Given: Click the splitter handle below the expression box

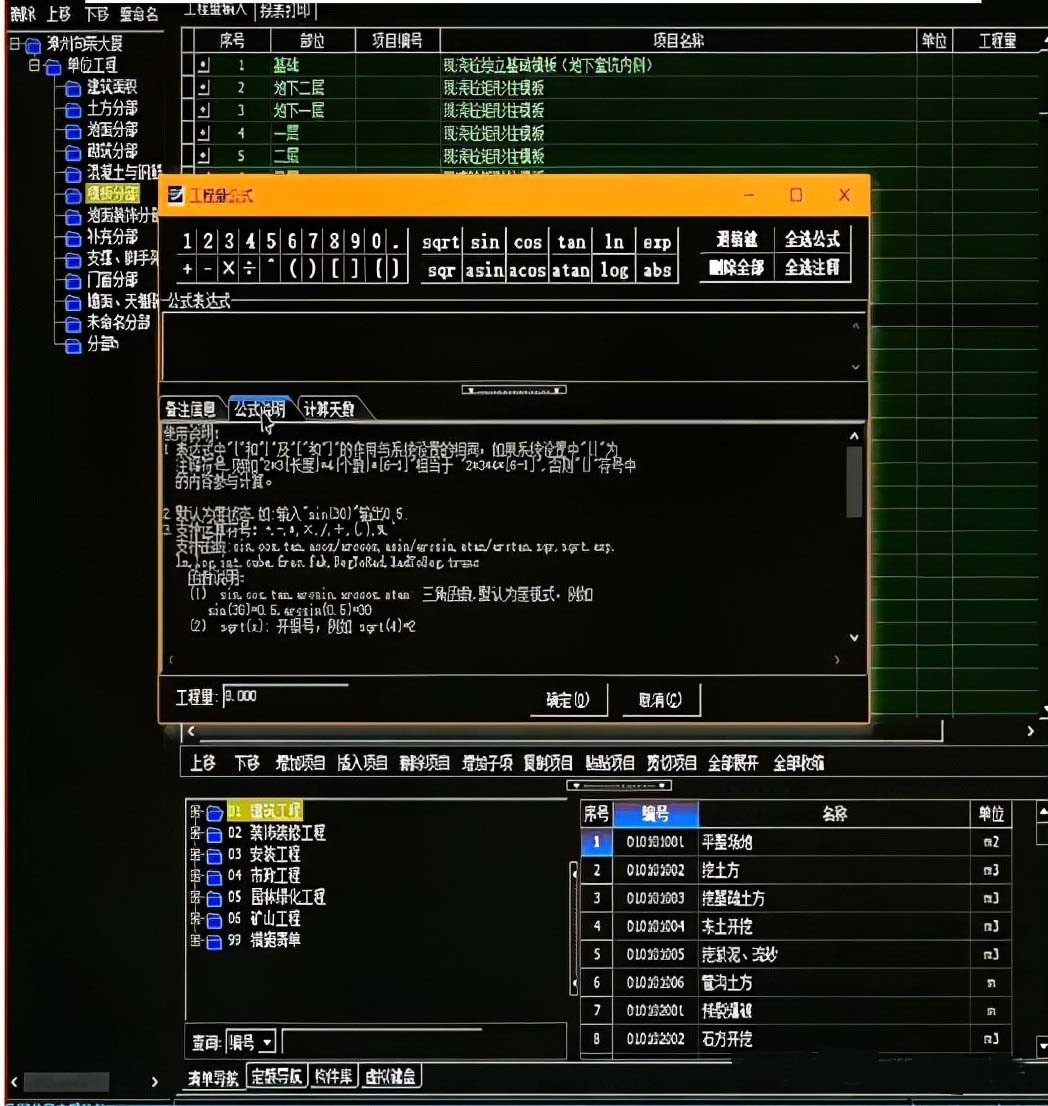Looking at the screenshot, I should (x=514, y=390).
